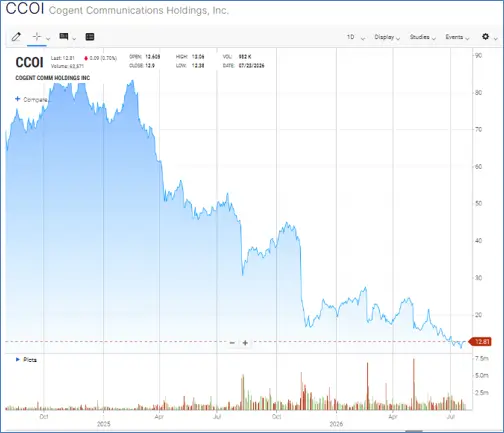This screenshot has width=504, height=433.
Task: Open chart settings gear
Action: [486, 37]
